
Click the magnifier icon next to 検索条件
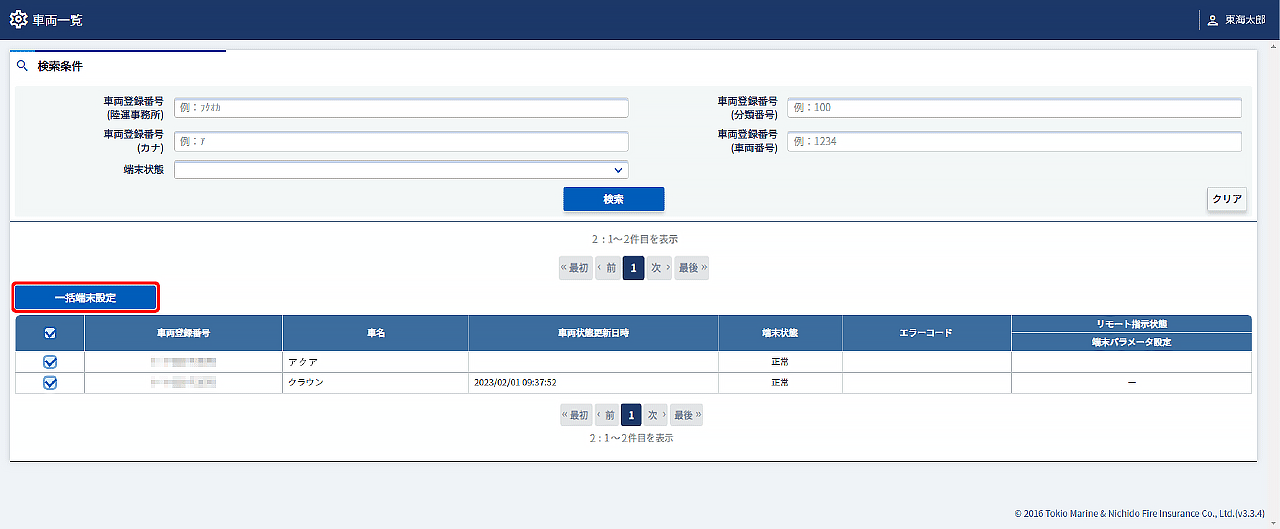22,66
